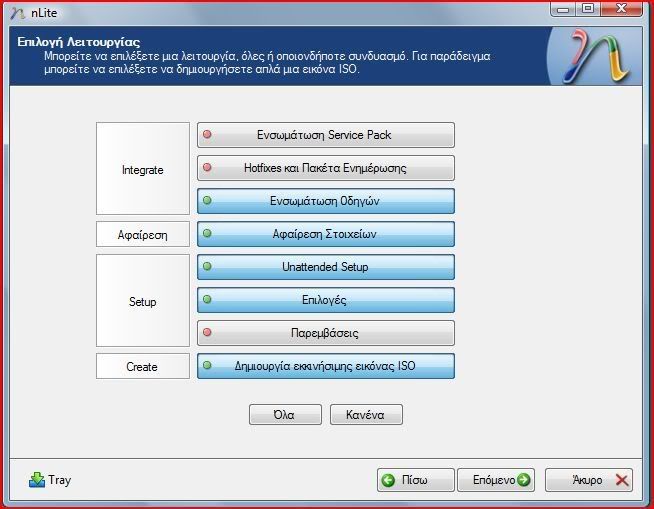This screenshot has height=509, width=654.
Task: Go back with the Πίσω button
Action: pos(416,480)
